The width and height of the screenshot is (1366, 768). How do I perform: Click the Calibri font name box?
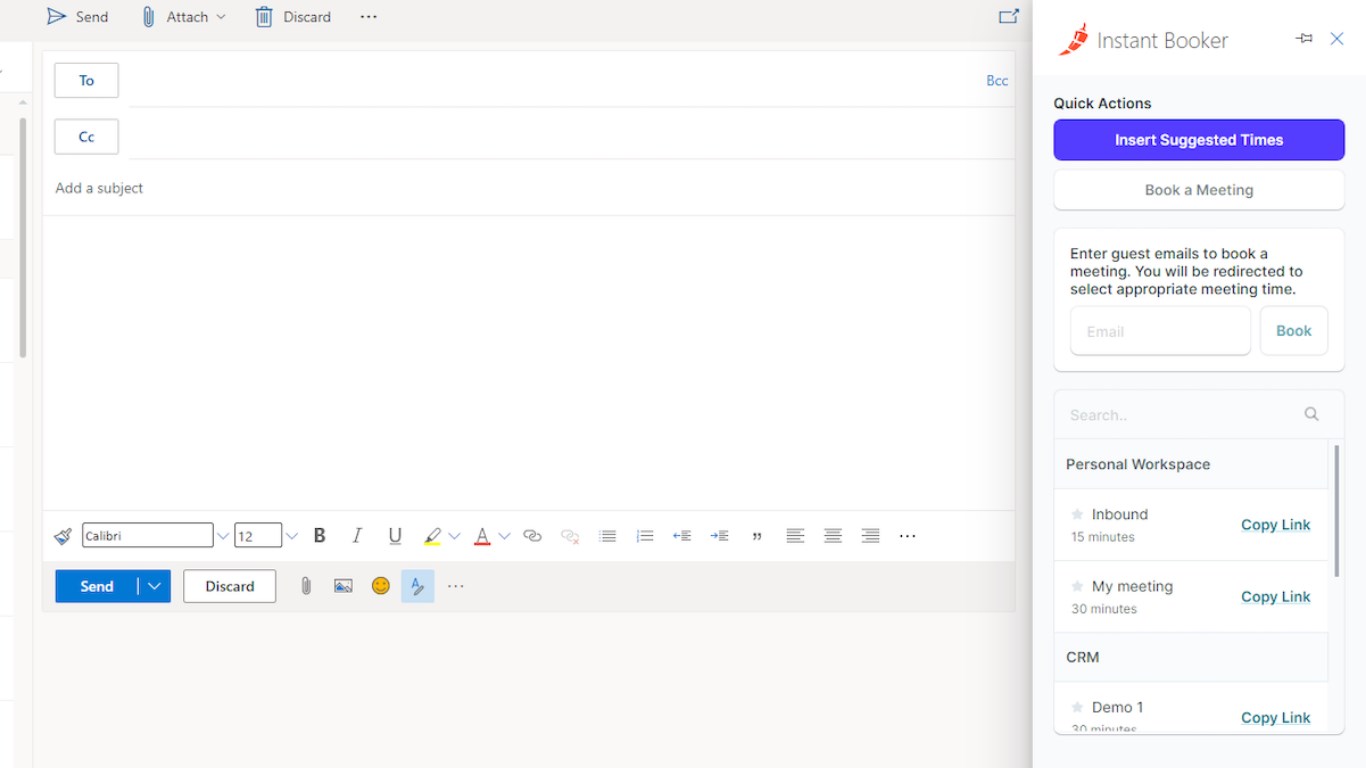[148, 536]
